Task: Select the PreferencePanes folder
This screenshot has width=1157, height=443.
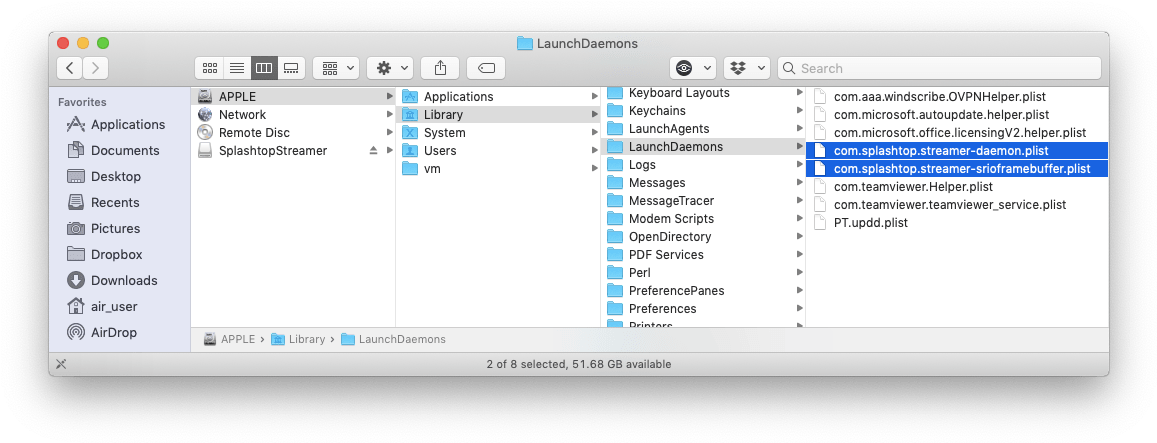Action: (x=703, y=291)
